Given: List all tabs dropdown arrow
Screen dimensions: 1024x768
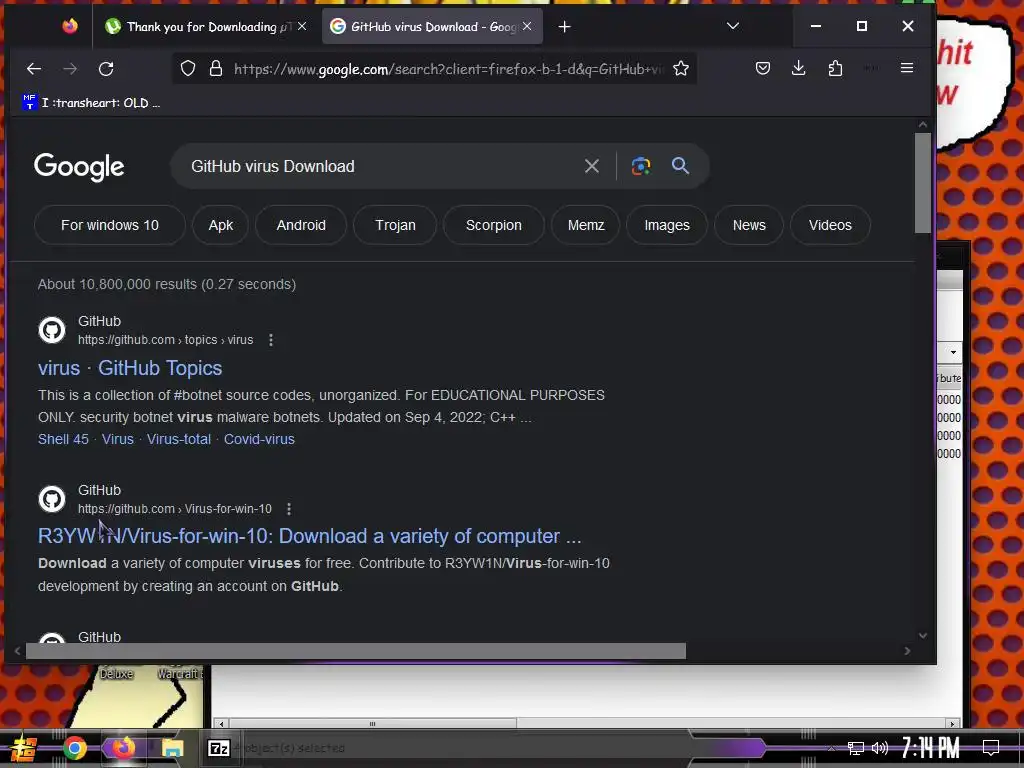Looking at the screenshot, I should coord(733,26).
